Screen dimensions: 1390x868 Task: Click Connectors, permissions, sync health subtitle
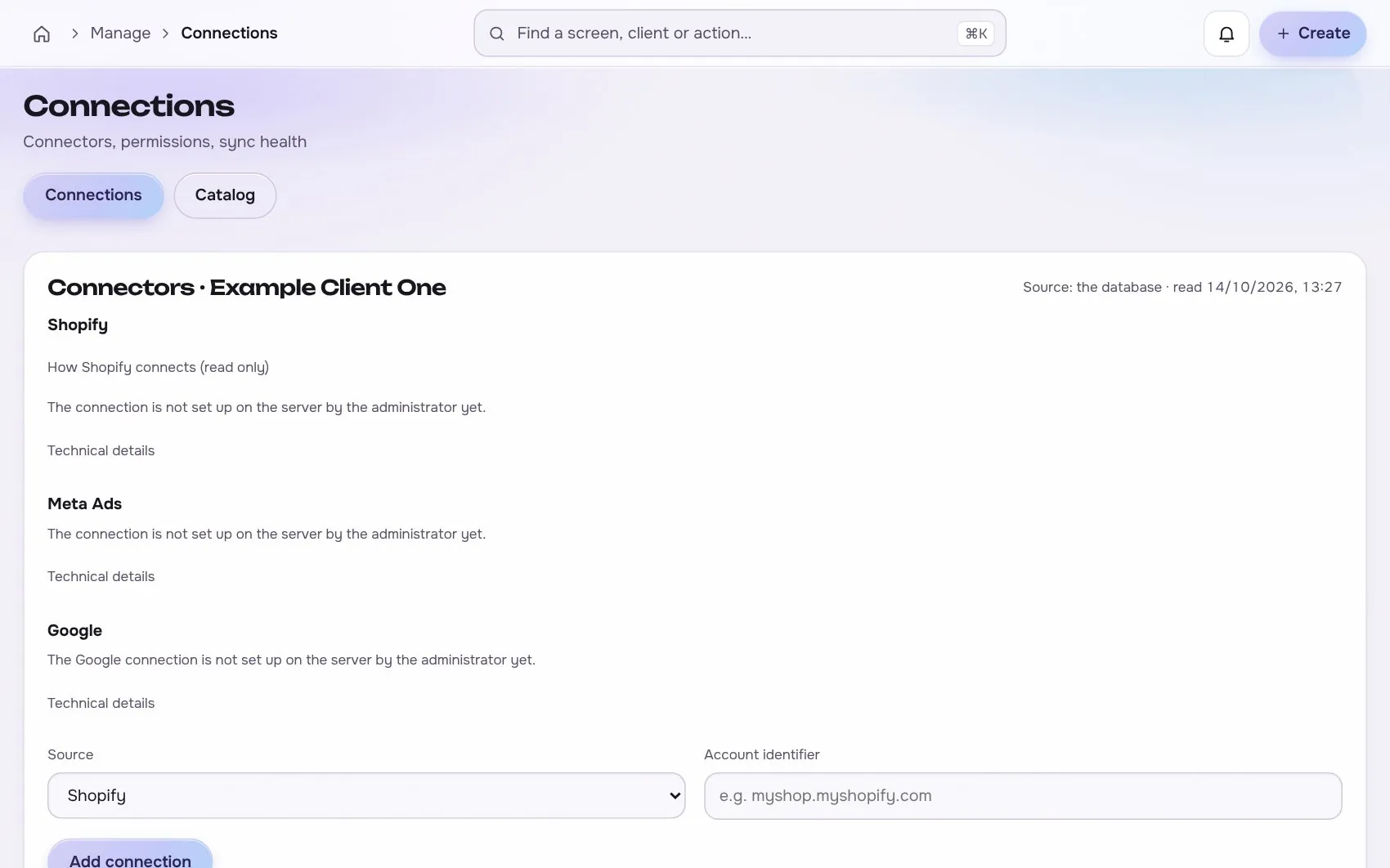tap(165, 141)
